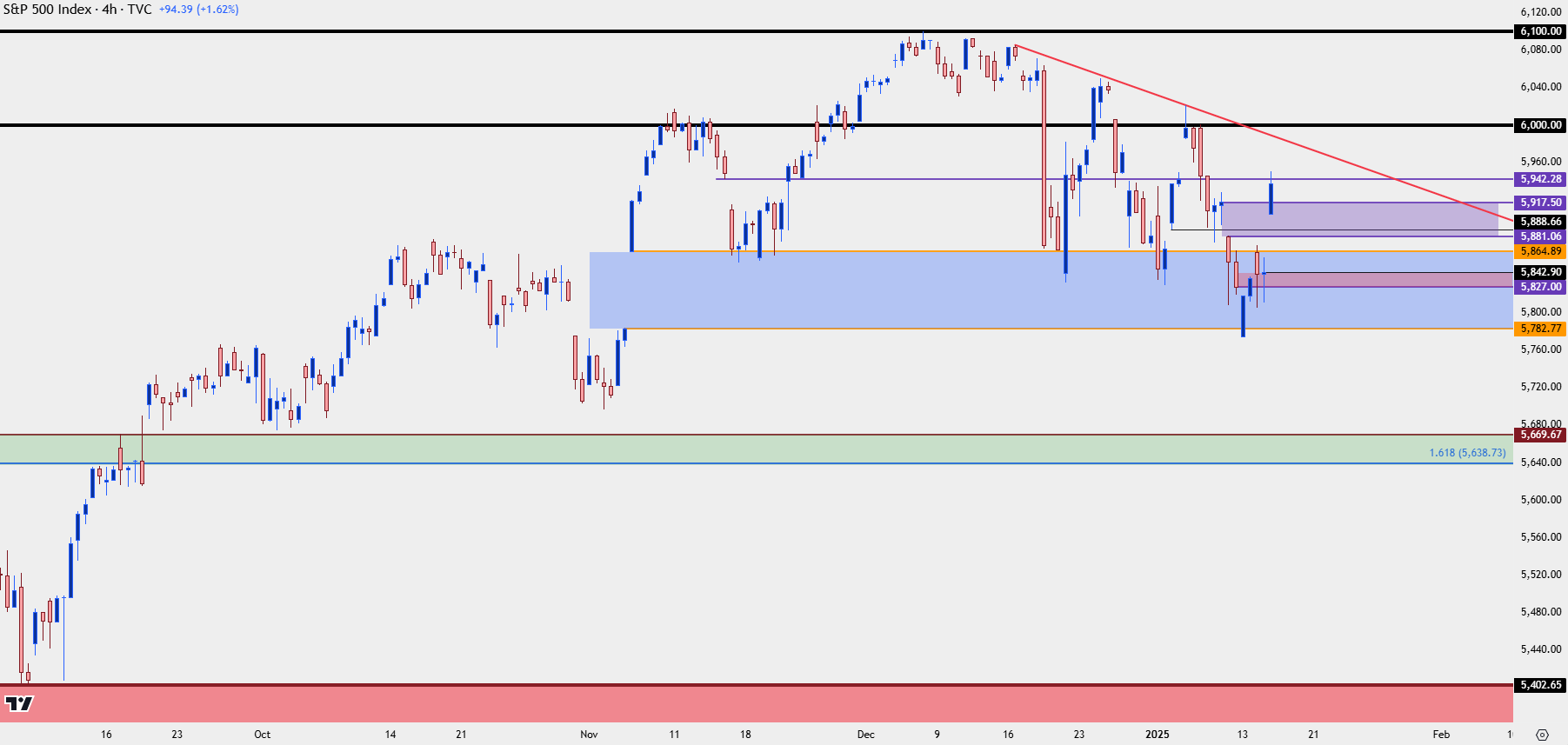The image size is (1568, 745).
Task: Click the 9 date label on time axis
Action: 937,735
